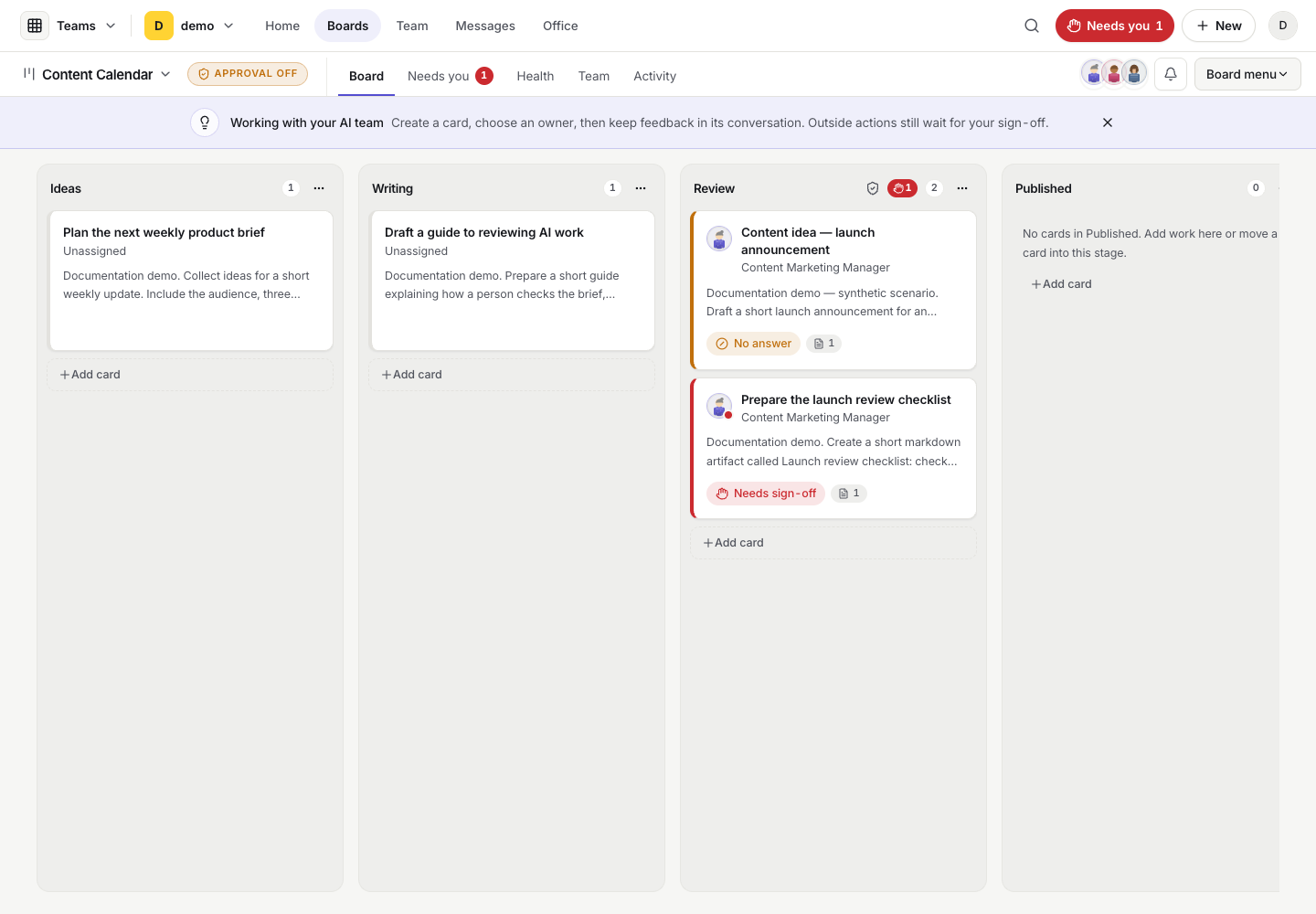Image resolution: width=1316 pixels, height=914 pixels.
Task: Expand the demo workspace dropdown chevron
Action: 228,26
